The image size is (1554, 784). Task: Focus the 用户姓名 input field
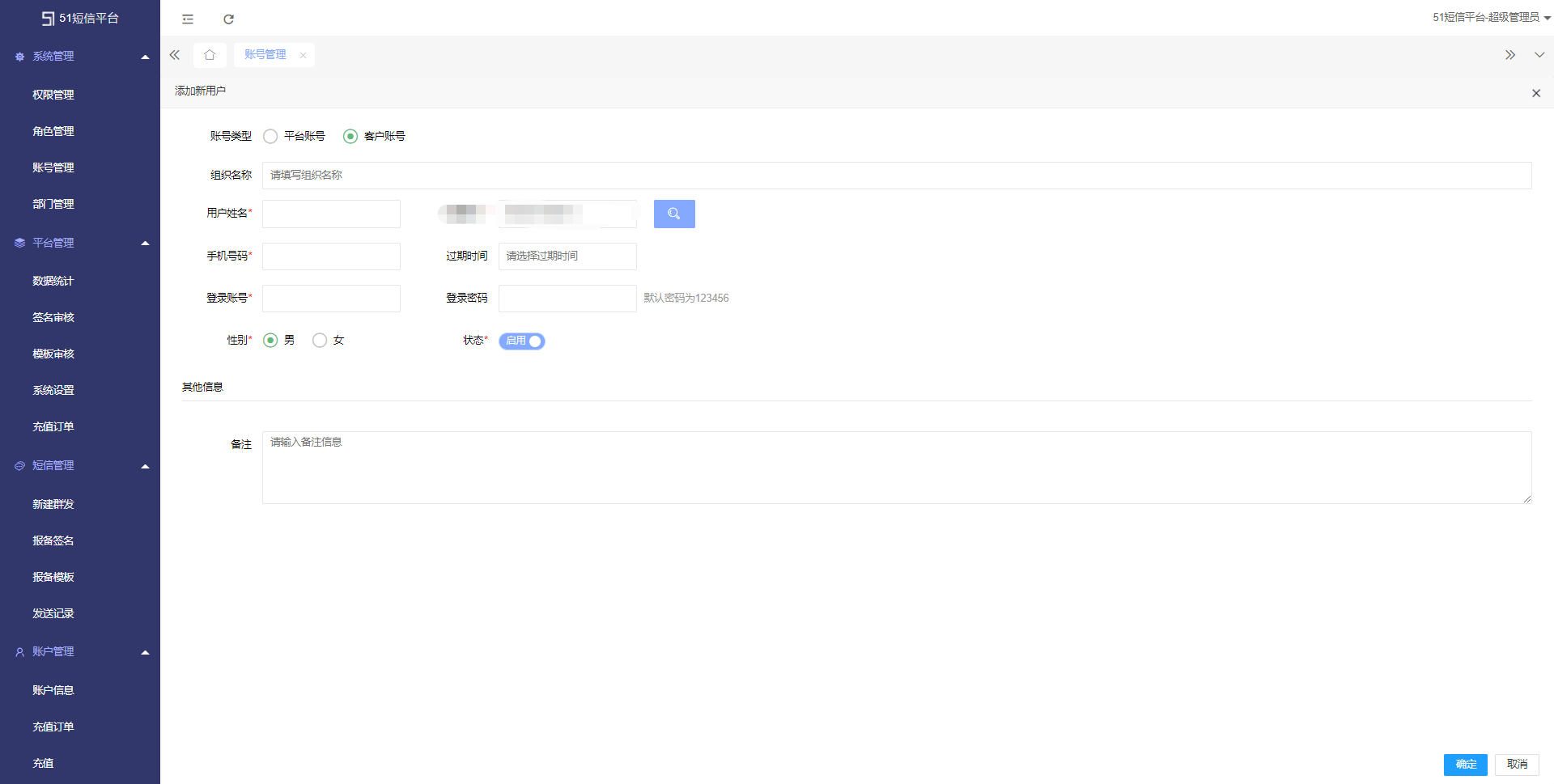331,214
